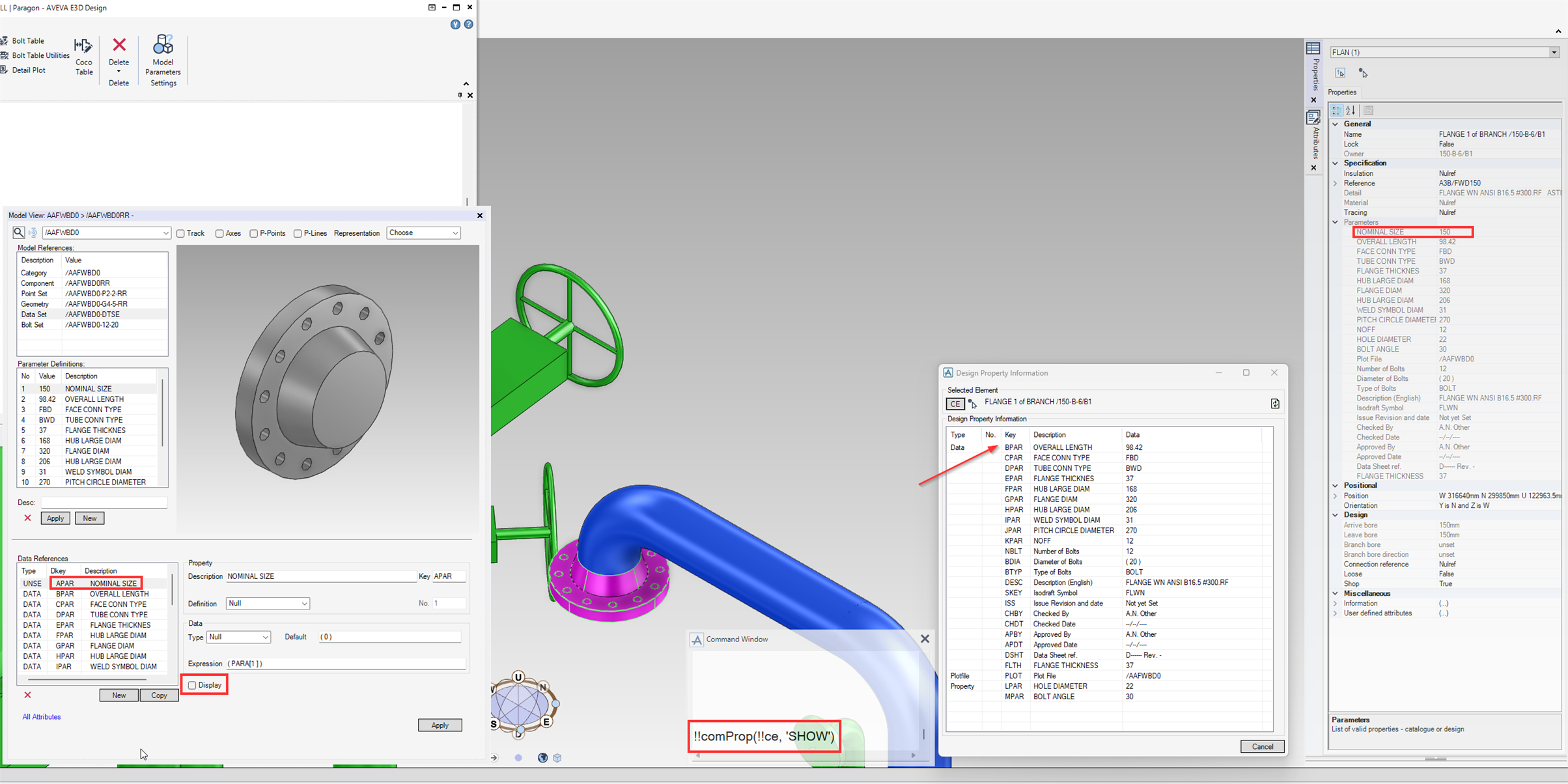Open the Detail Plot tool
This screenshot has height=784, width=1568.
(24, 70)
